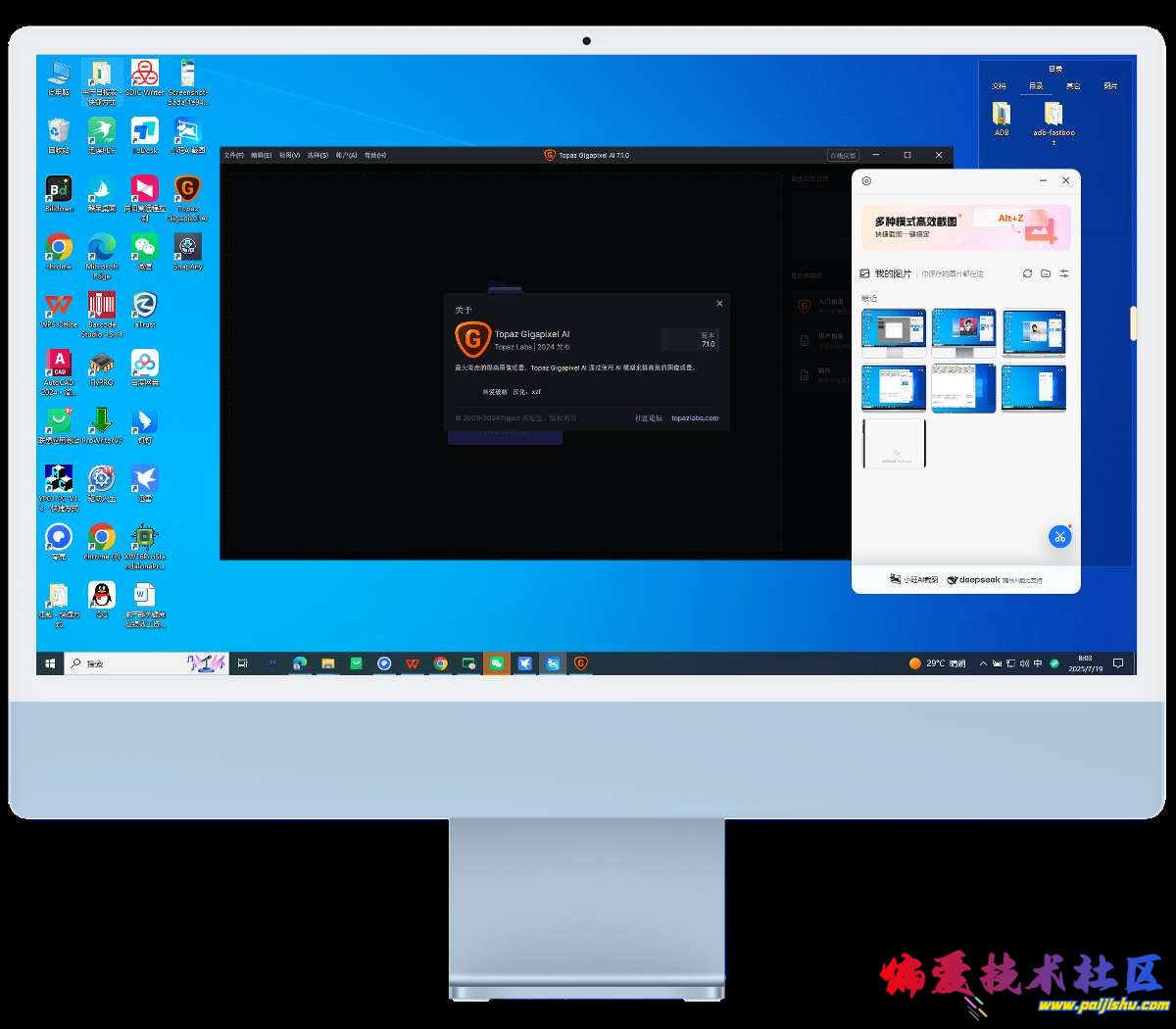Switch to the 图片 tab in the desktop panel

click(1110, 86)
